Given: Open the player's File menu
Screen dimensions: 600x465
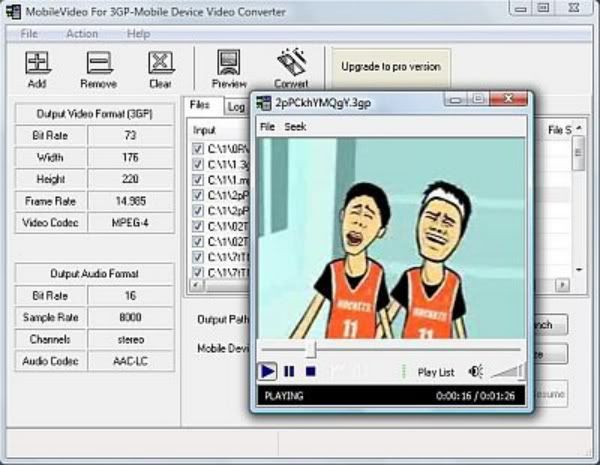Looking at the screenshot, I should 267,127.
